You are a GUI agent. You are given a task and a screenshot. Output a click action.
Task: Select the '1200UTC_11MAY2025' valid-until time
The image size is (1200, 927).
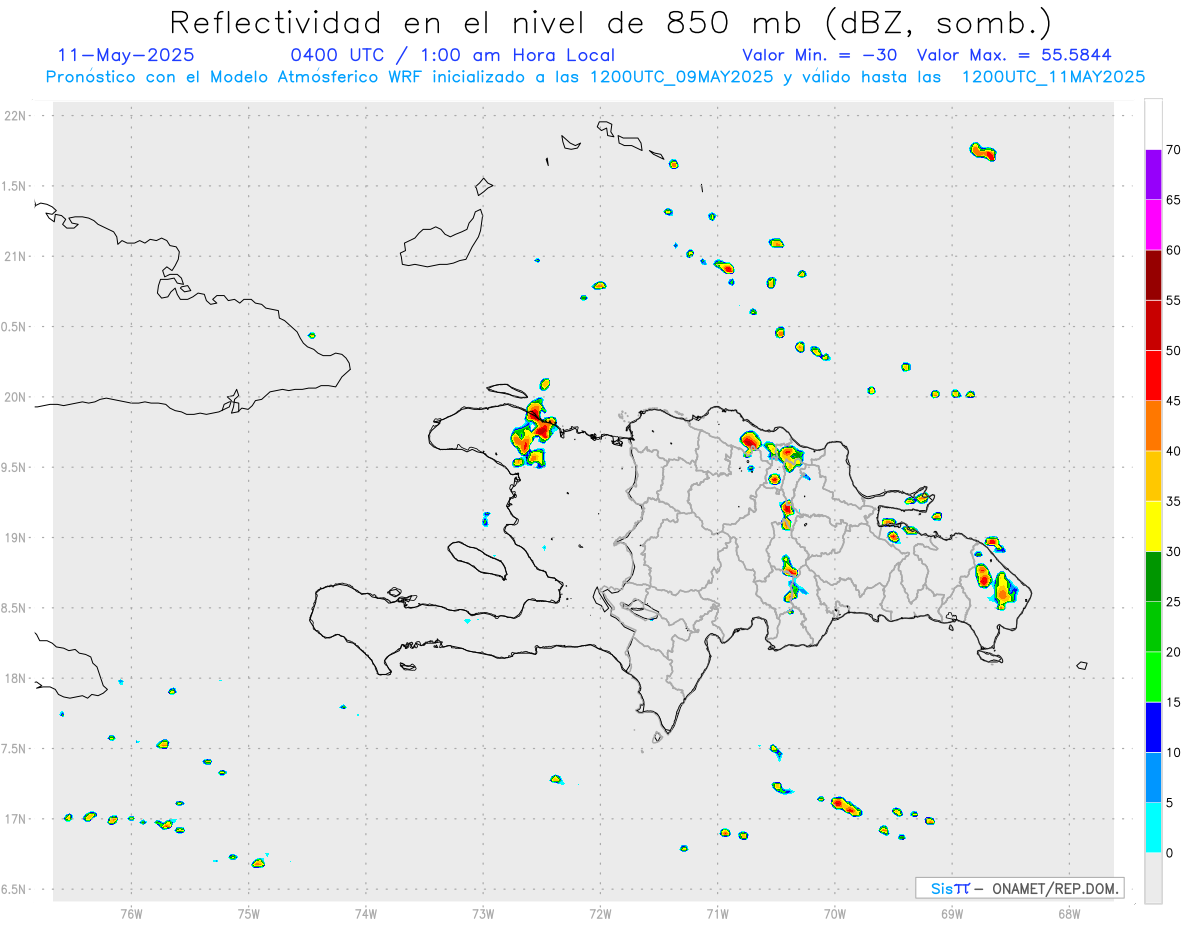point(1053,77)
